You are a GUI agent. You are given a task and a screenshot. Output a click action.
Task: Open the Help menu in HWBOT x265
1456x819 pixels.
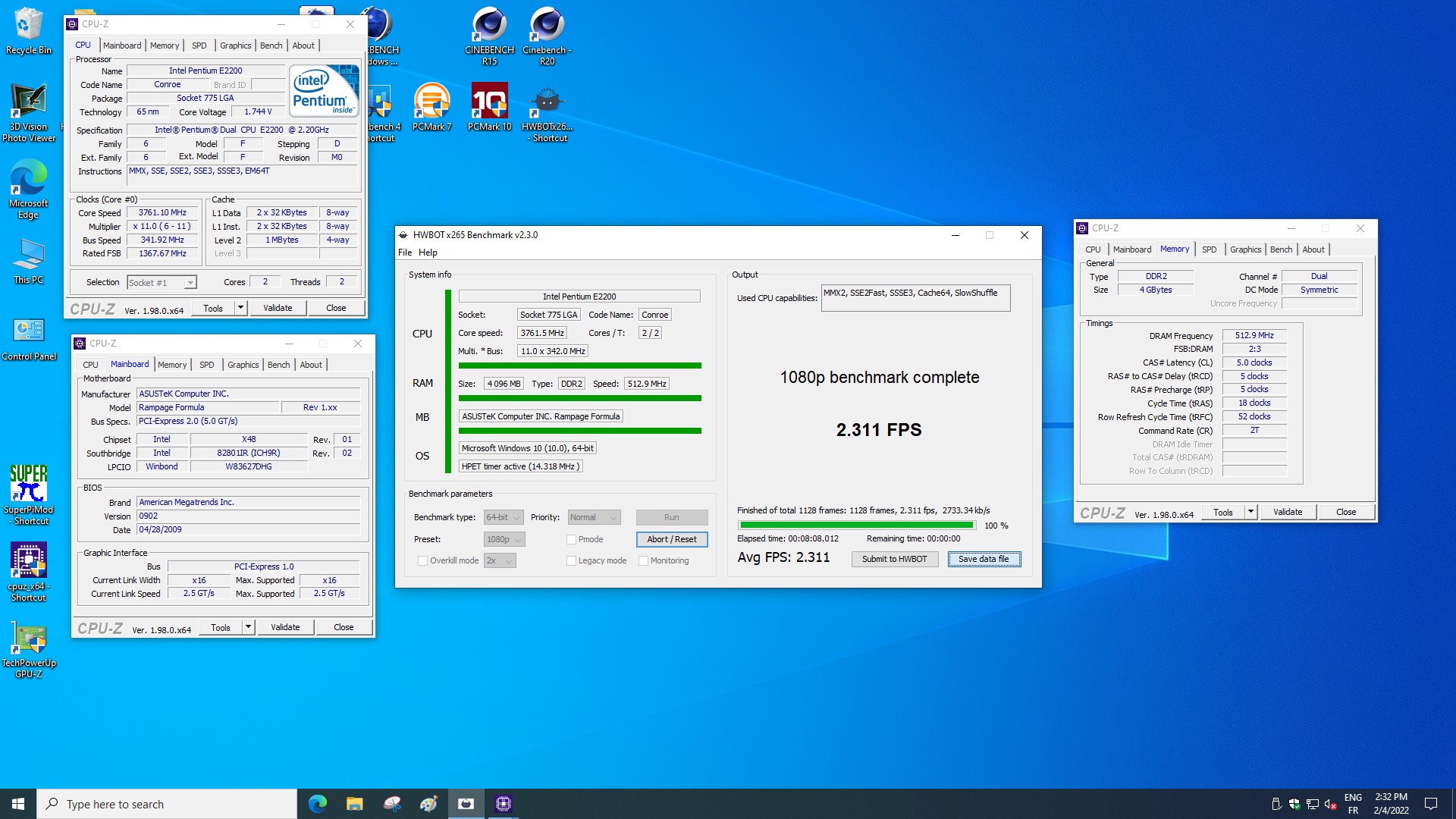point(428,253)
